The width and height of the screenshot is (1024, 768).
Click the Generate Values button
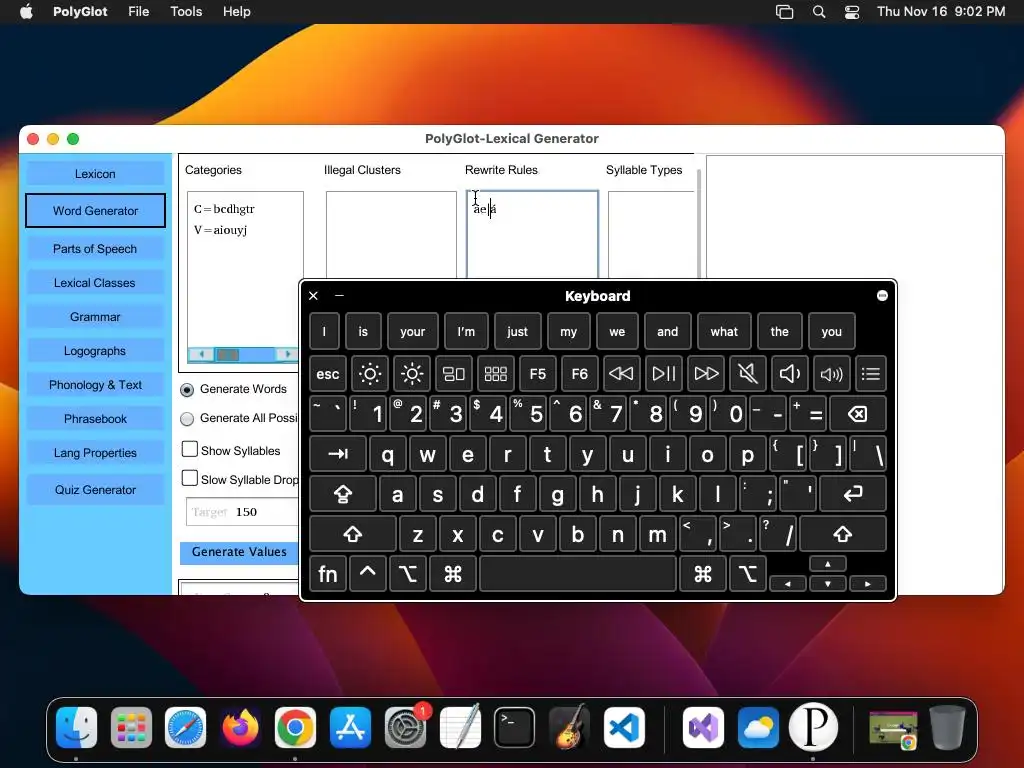239,552
